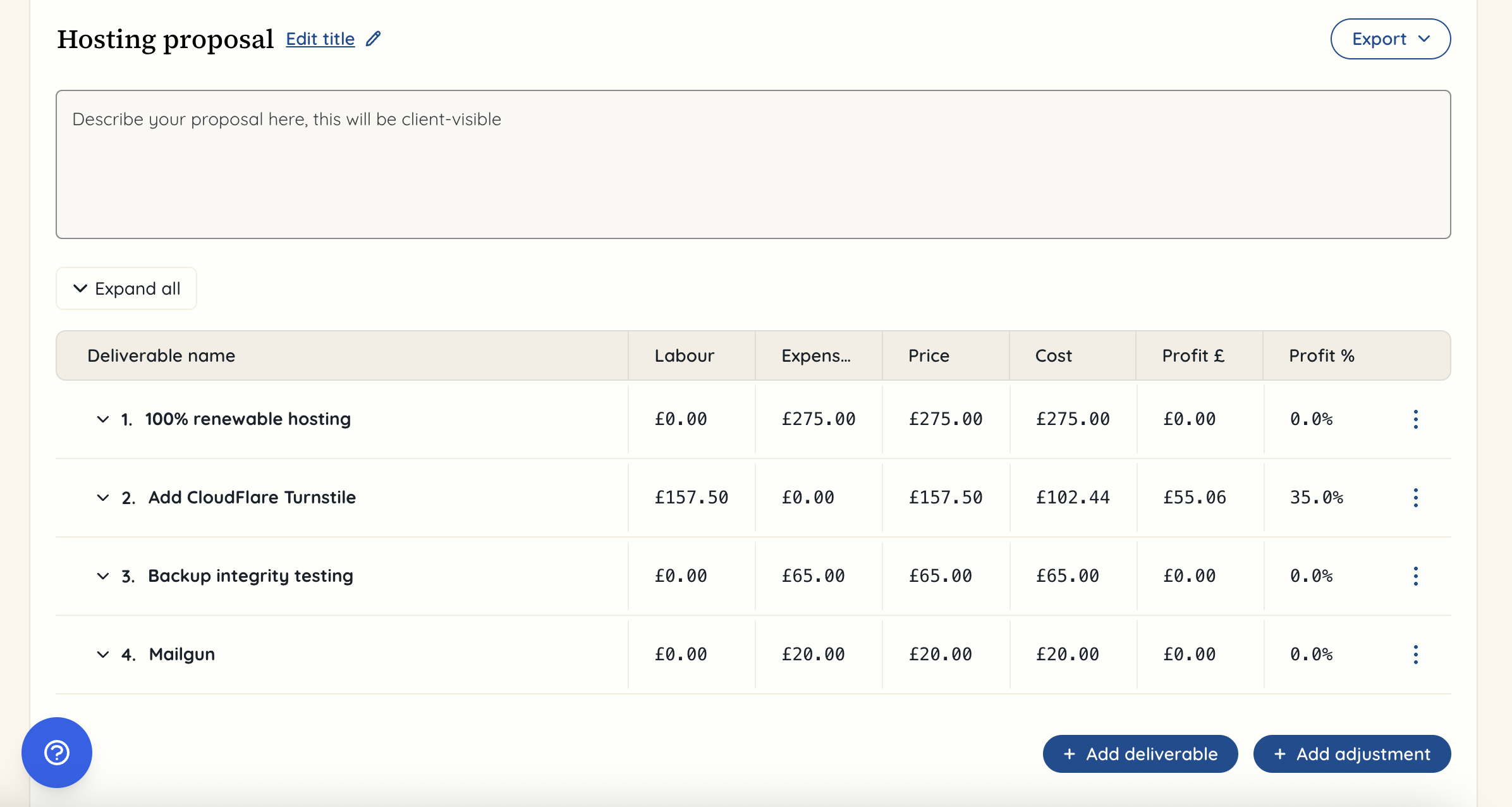Click the plus icon on Add adjustment
This screenshot has width=1512, height=807.
point(1280,754)
